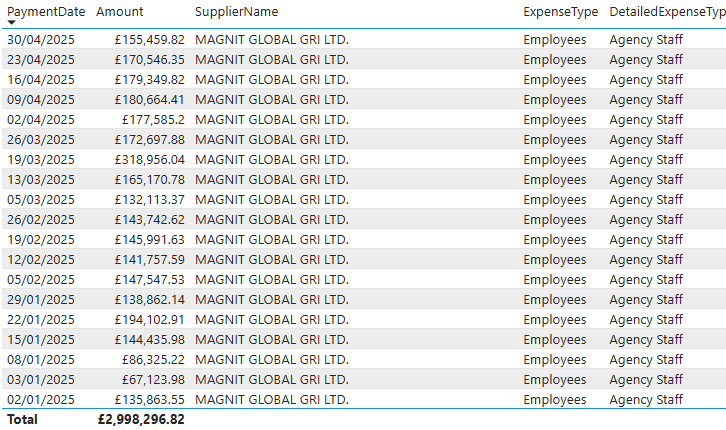Select the 22/01/2025 payment date cell
Image resolution: width=726 pixels, height=430 pixels.
(x=41, y=320)
